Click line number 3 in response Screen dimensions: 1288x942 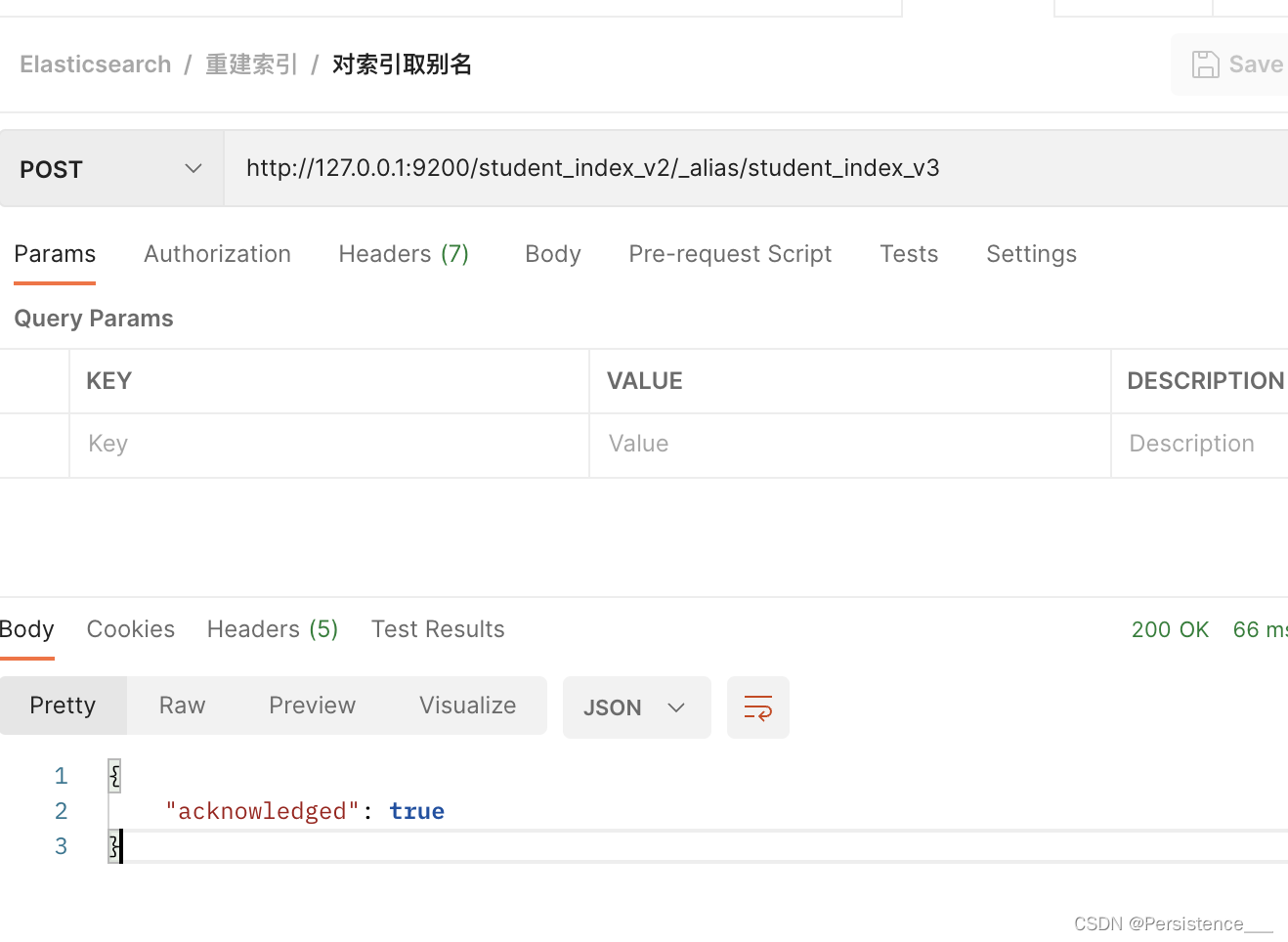coord(61,846)
